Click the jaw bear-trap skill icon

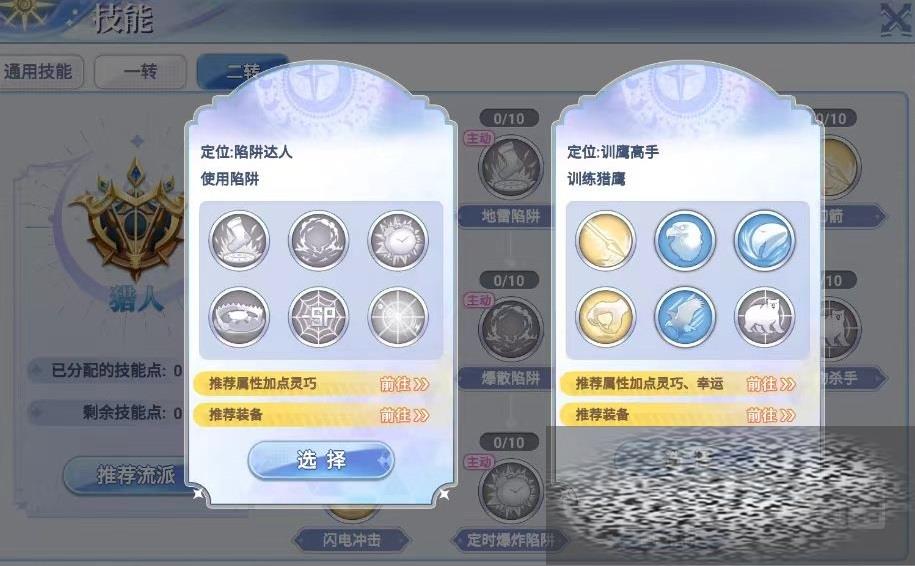click(239, 317)
